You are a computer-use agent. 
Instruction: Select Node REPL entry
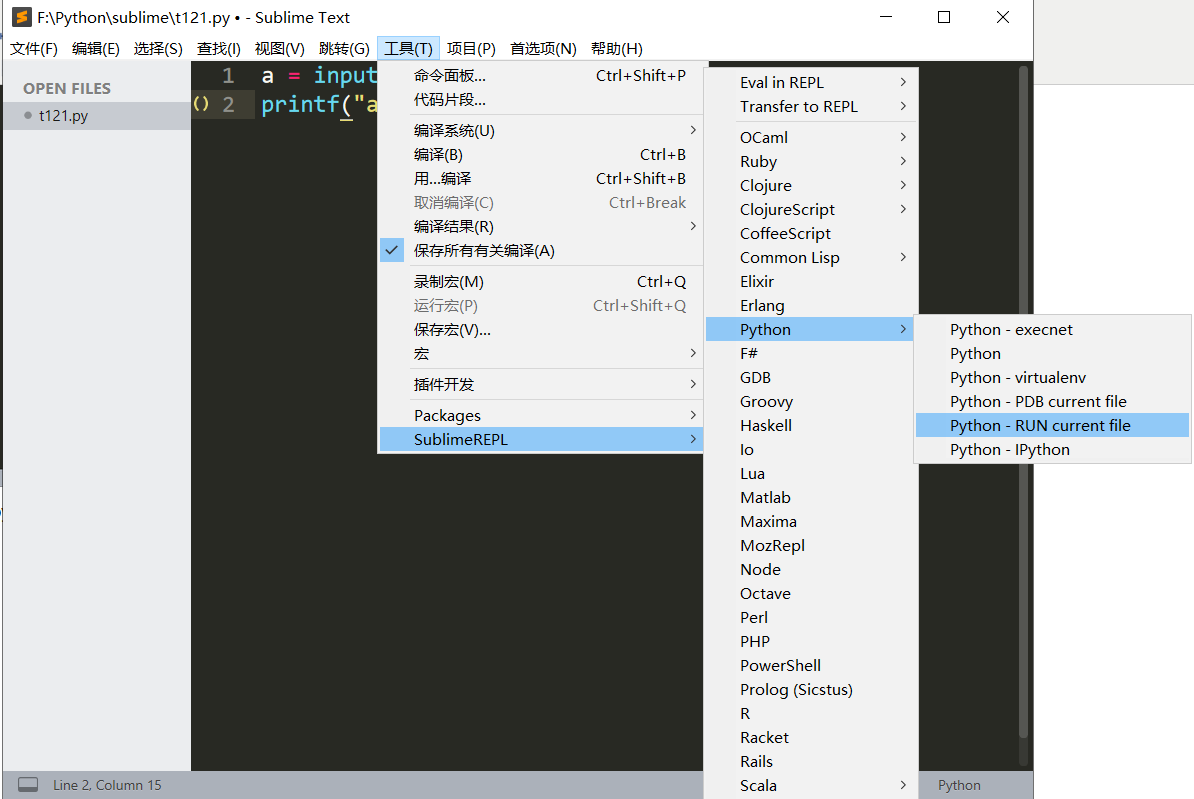pyautogui.click(x=810, y=569)
